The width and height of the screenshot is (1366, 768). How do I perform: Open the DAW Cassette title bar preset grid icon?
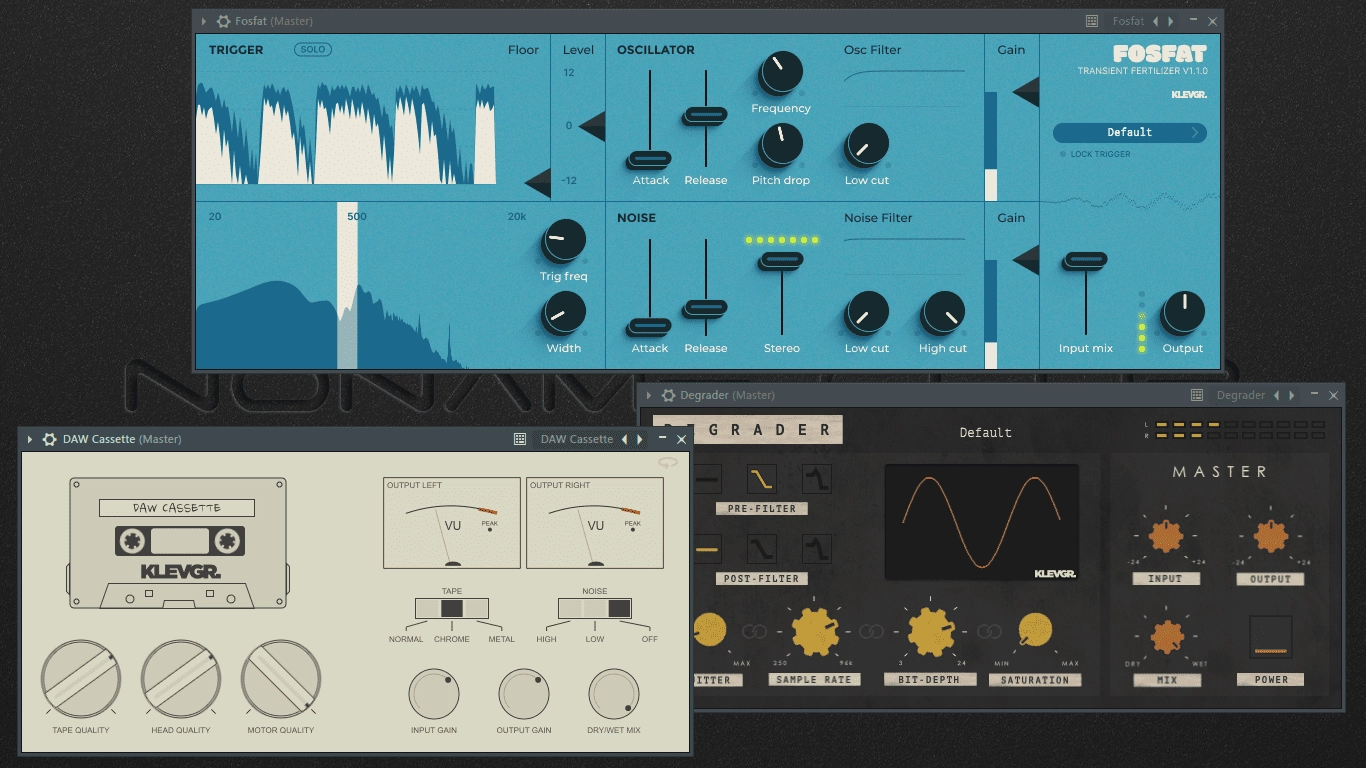tap(520, 439)
